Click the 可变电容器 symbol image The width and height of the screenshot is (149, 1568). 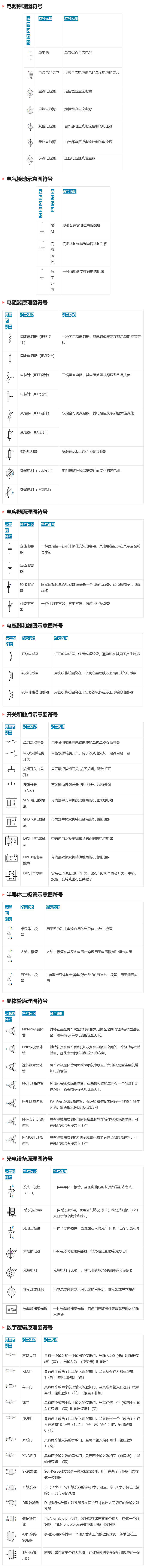click(x=10, y=606)
